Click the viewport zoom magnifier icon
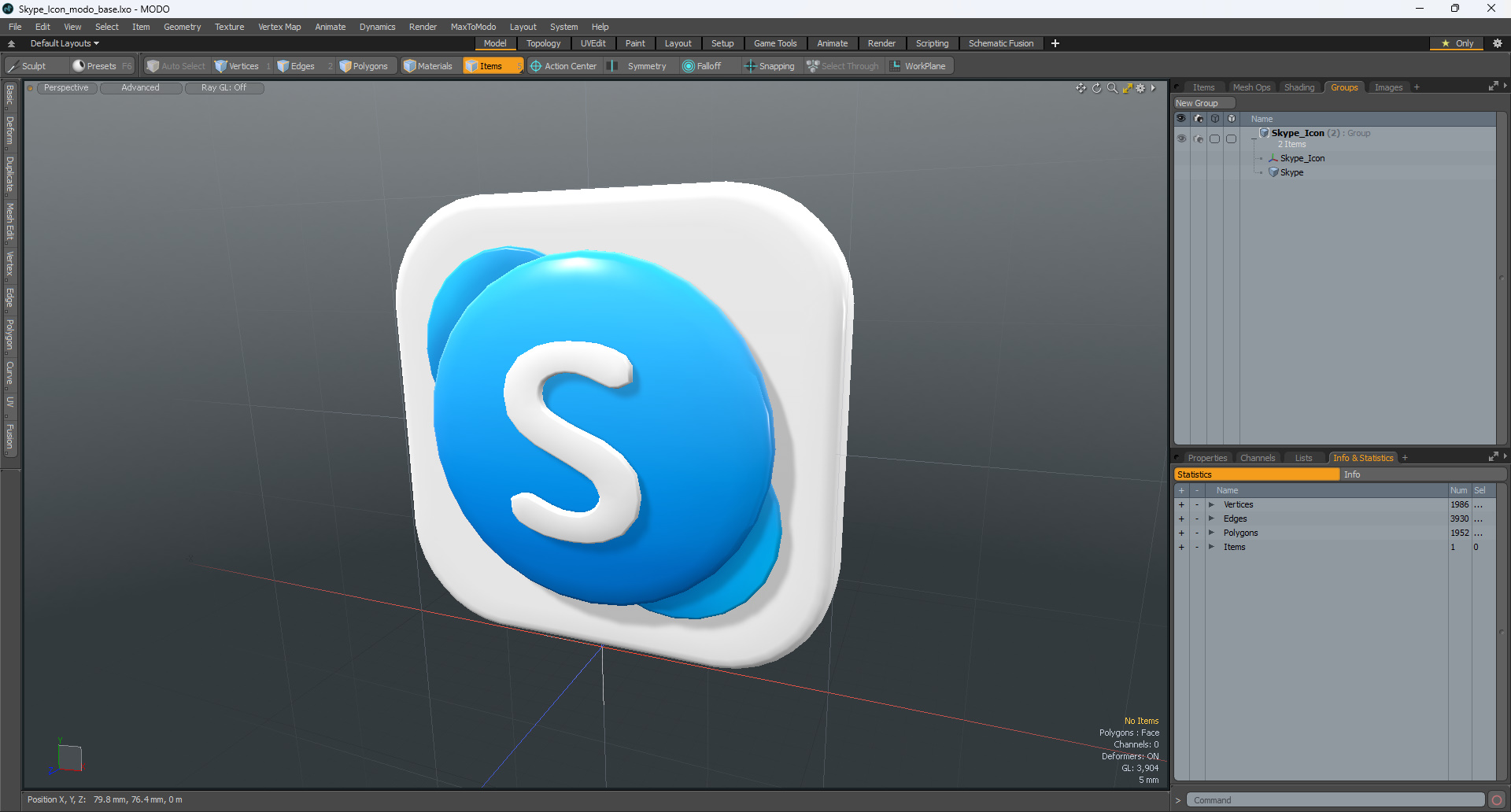The height and width of the screenshot is (812, 1511). click(1112, 88)
